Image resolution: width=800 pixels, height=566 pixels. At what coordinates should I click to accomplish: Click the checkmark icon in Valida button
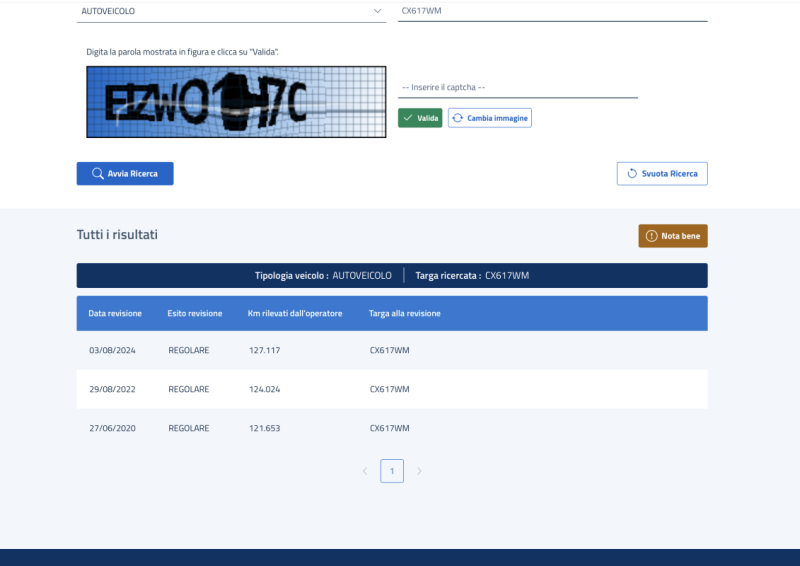408,118
